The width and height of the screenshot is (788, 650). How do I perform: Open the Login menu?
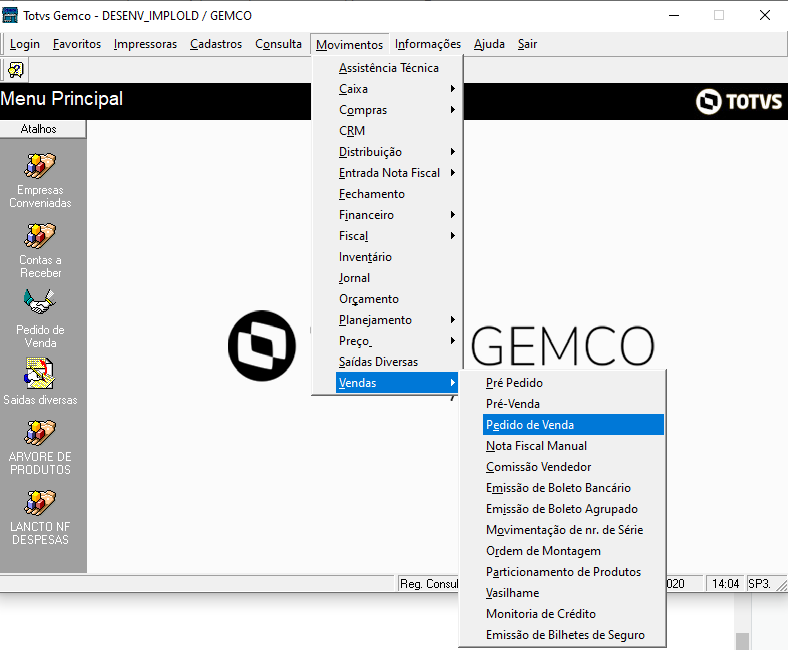[x=25, y=44]
